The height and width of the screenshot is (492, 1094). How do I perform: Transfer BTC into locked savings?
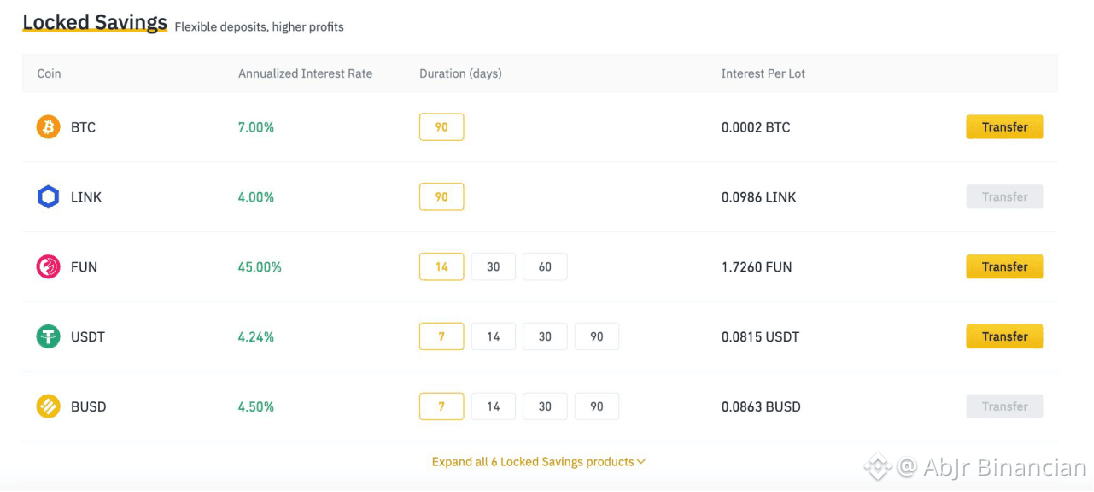[x=1004, y=127]
